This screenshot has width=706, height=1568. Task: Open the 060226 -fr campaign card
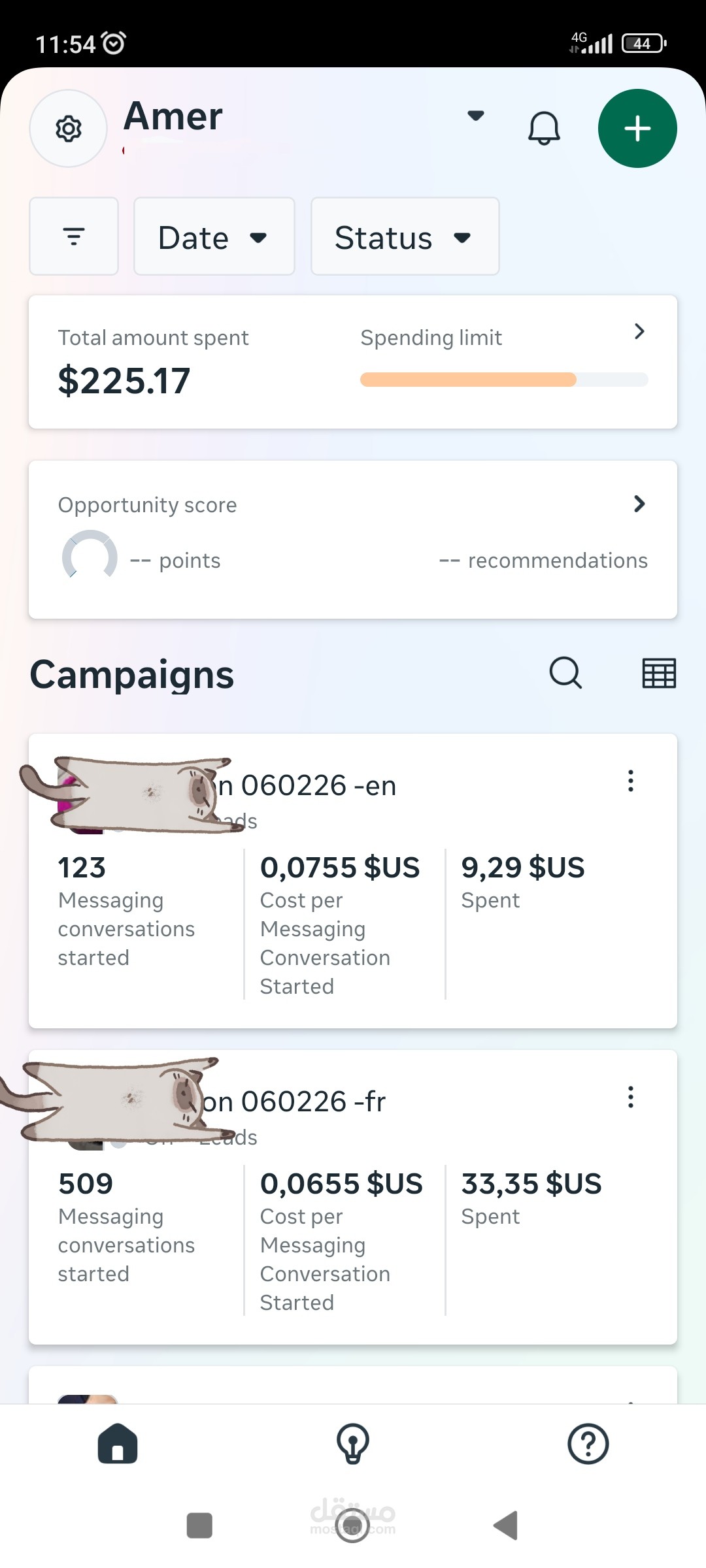pyautogui.click(x=353, y=1197)
